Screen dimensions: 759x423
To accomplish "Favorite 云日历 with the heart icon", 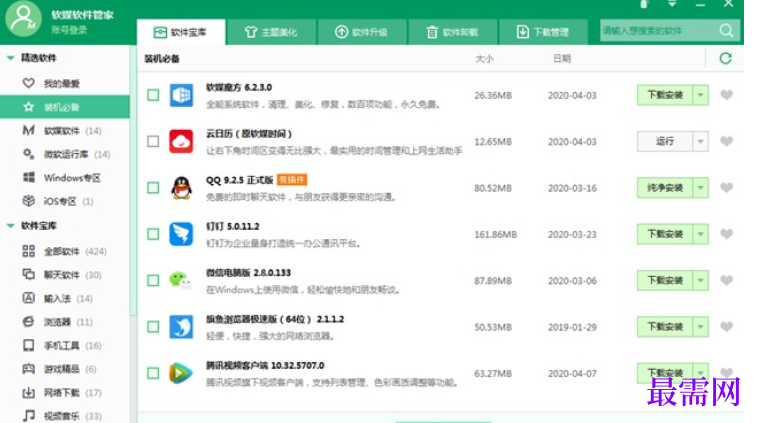I will coord(726,141).
